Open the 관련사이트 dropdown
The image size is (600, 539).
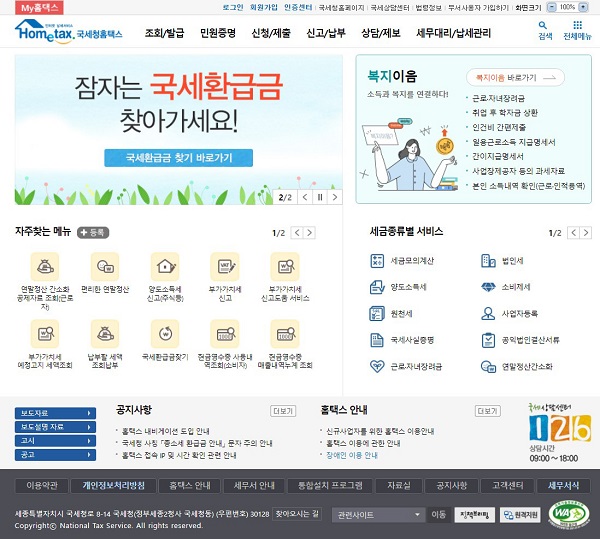point(378,515)
